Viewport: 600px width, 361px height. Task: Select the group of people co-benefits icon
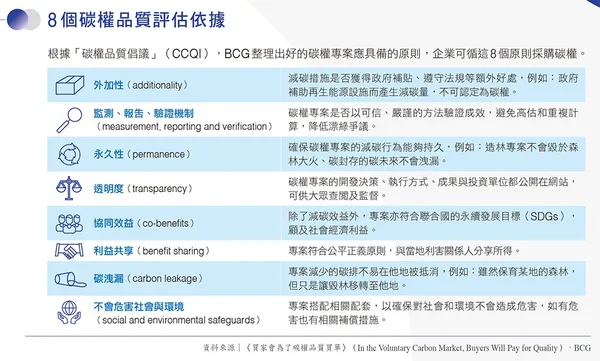(69, 224)
